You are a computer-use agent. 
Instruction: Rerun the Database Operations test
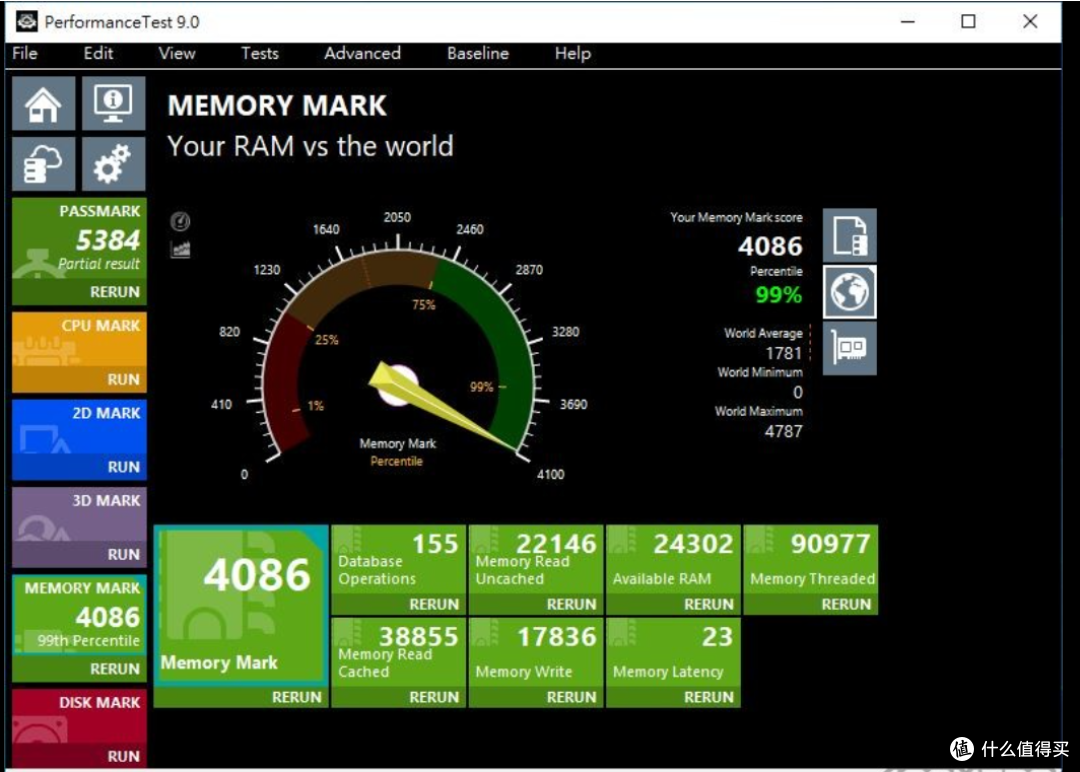coord(434,604)
